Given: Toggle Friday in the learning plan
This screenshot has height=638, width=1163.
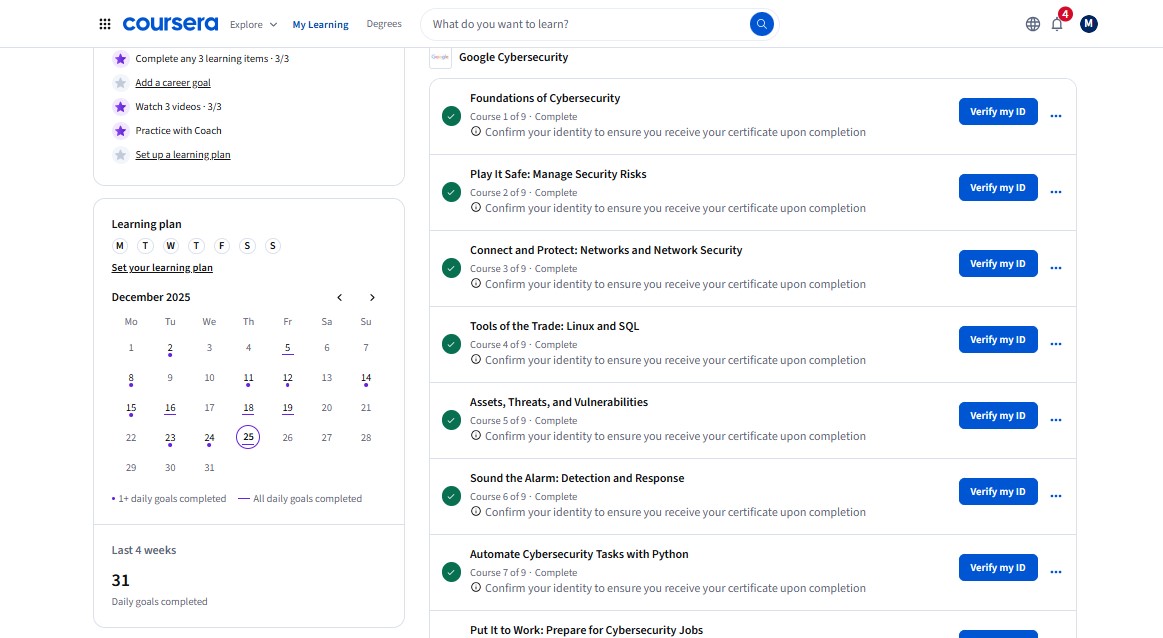Looking at the screenshot, I should tap(222, 246).
